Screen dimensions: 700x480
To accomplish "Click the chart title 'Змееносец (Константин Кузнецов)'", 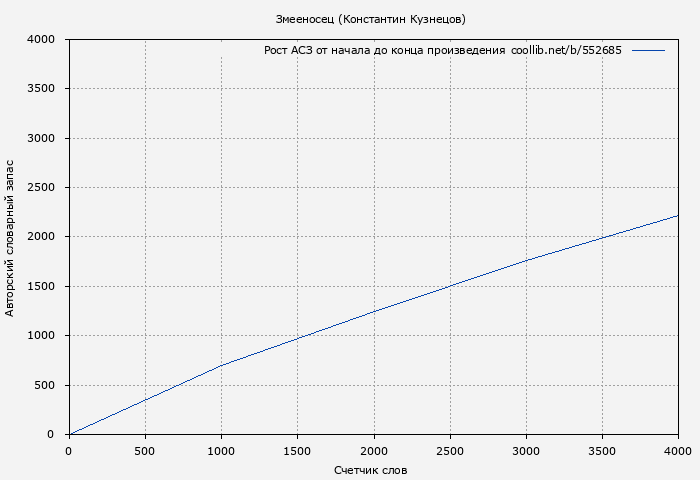I will 370,19.
